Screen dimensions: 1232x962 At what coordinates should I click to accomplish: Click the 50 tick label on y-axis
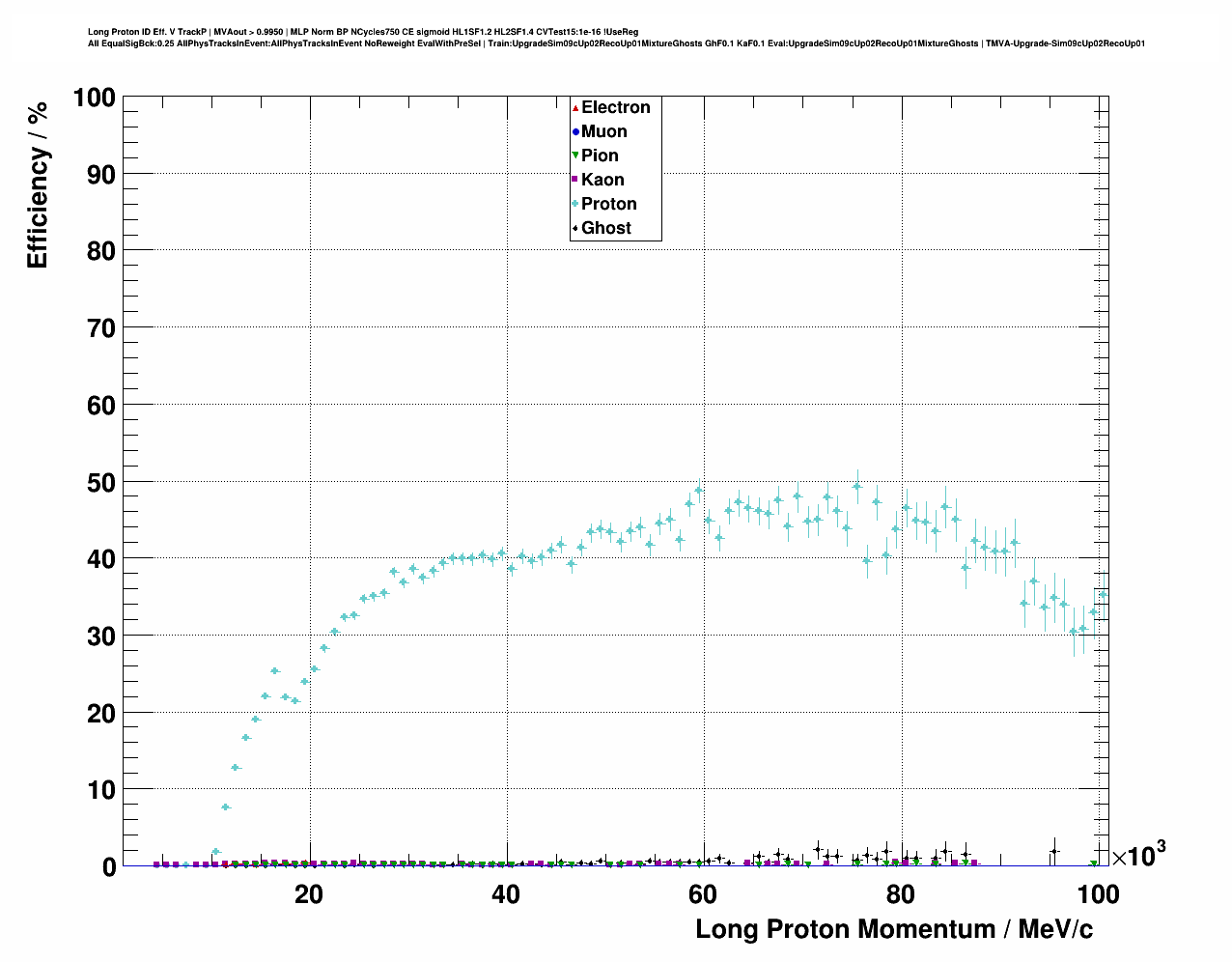point(95,482)
